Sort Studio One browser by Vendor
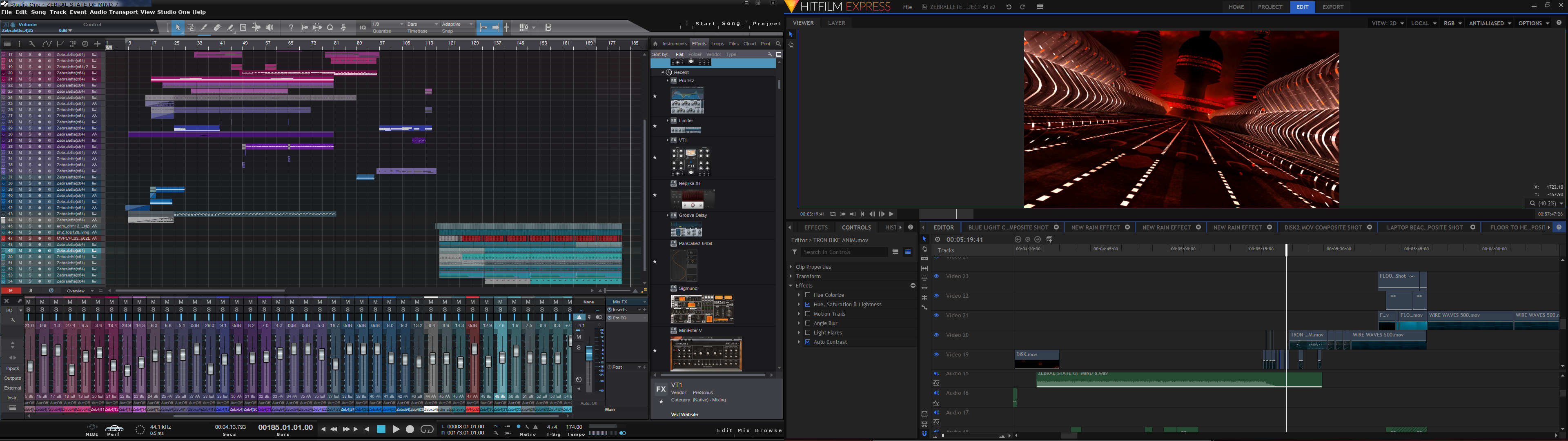This screenshot has width=1568, height=441. [x=713, y=54]
